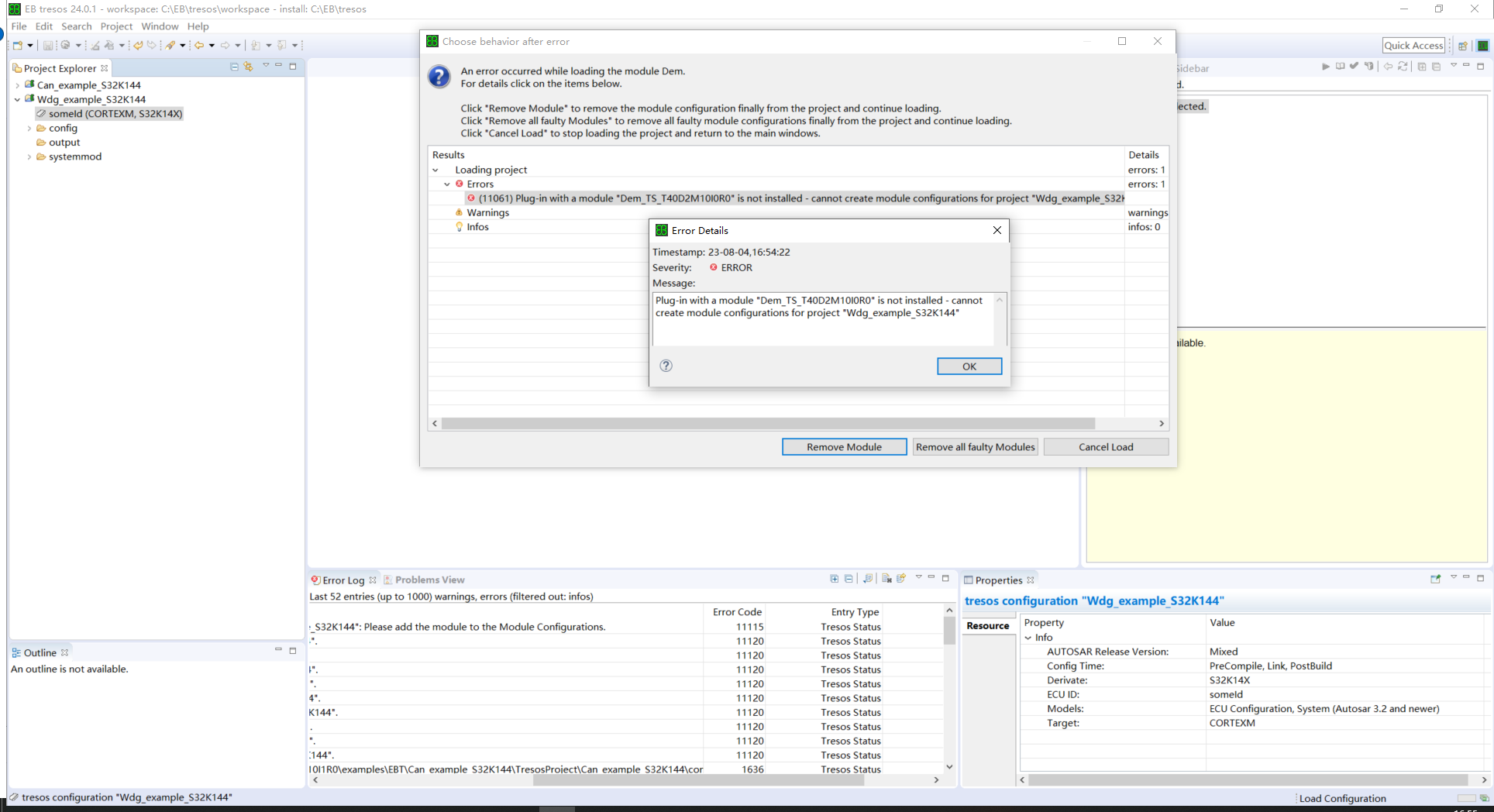1494x812 pixels.
Task: Select the (11061) Plug-in error row
Action: 795,198
